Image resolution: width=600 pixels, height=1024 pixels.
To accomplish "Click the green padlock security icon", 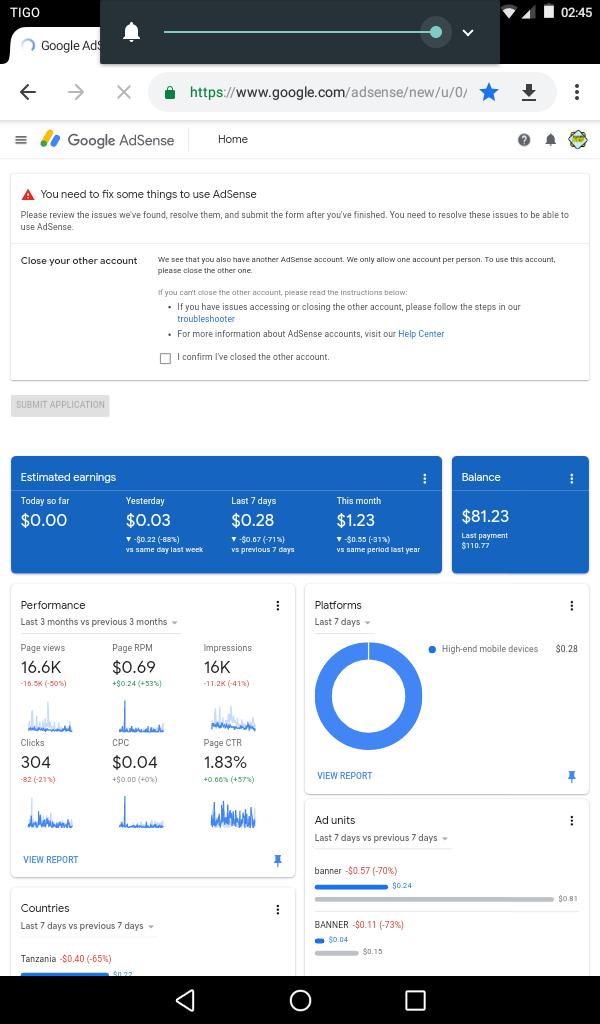I will click(170, 92).
